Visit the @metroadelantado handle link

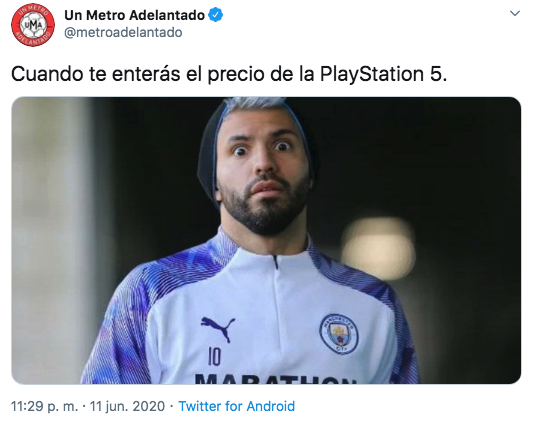click(x=123, y=33)
